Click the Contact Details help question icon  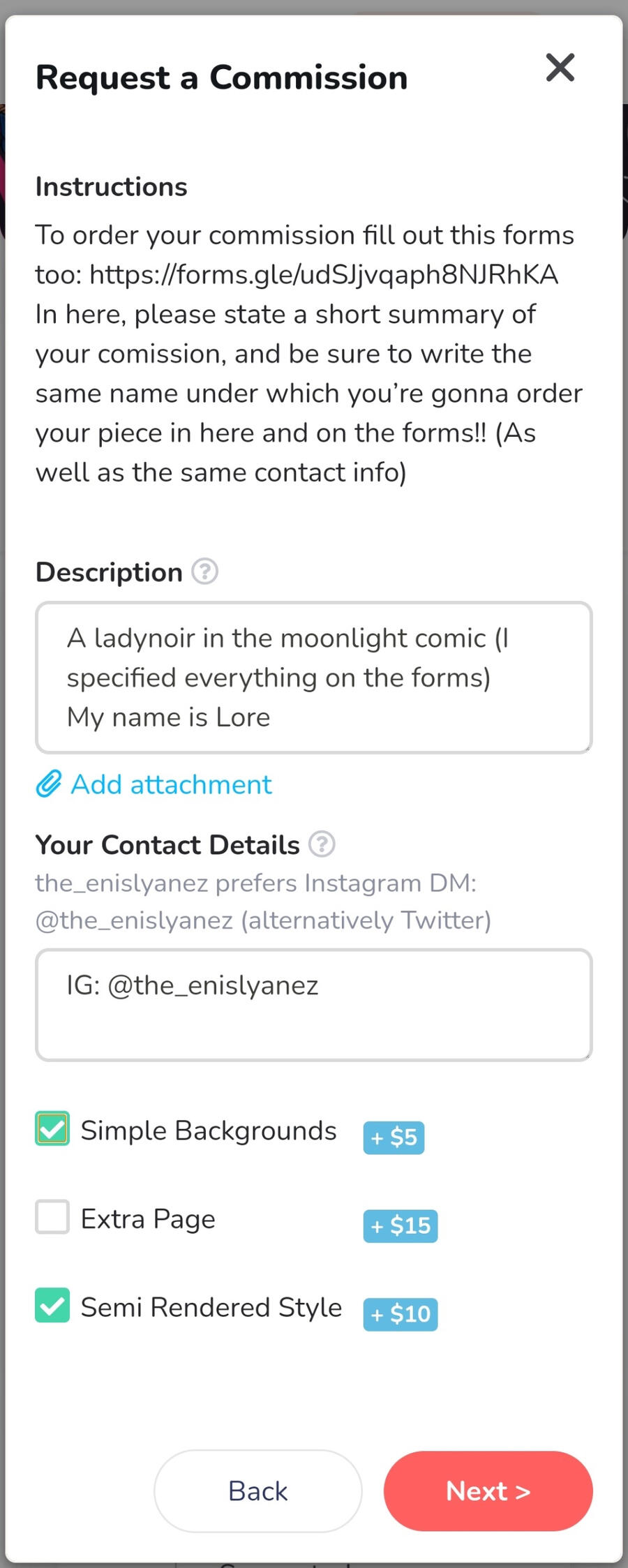322,844
